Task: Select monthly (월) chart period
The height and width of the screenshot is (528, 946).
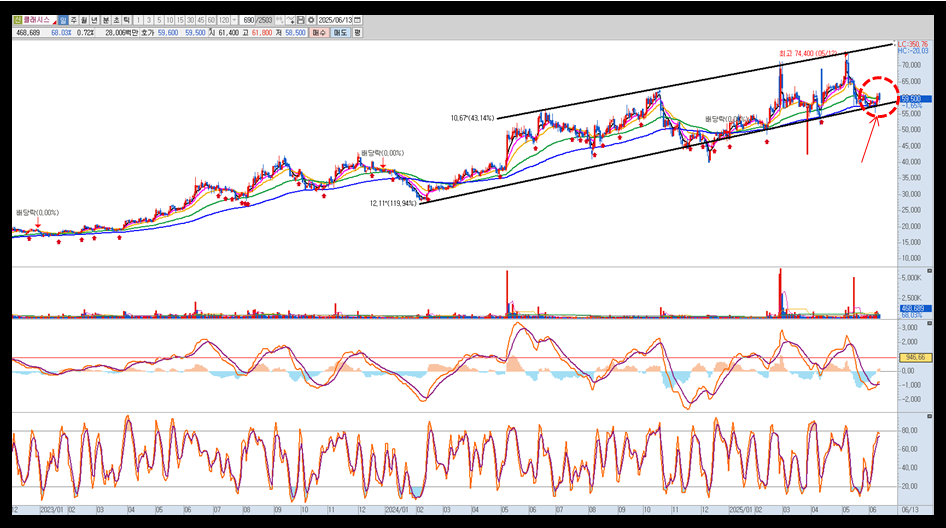Action: [84, 21]
